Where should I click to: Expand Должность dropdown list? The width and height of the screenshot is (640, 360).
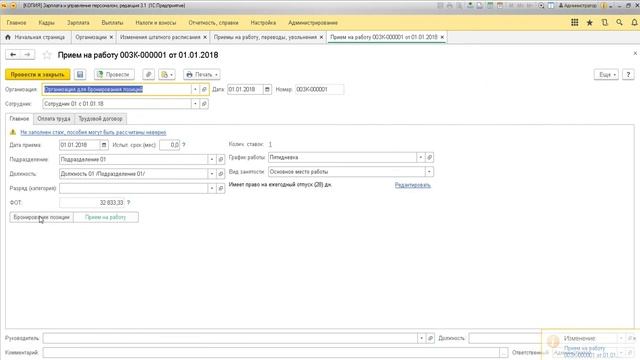(212, 174)
